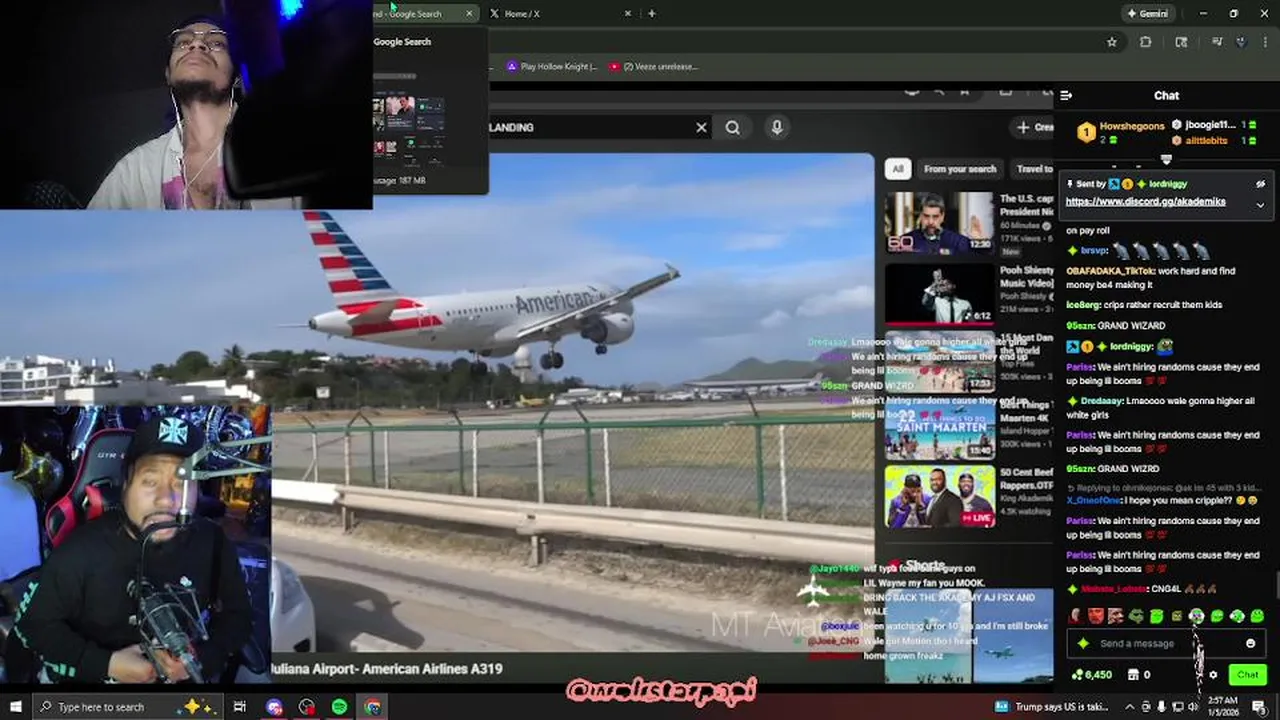Open the Veeze unreleased bookmark

[653, 67]
